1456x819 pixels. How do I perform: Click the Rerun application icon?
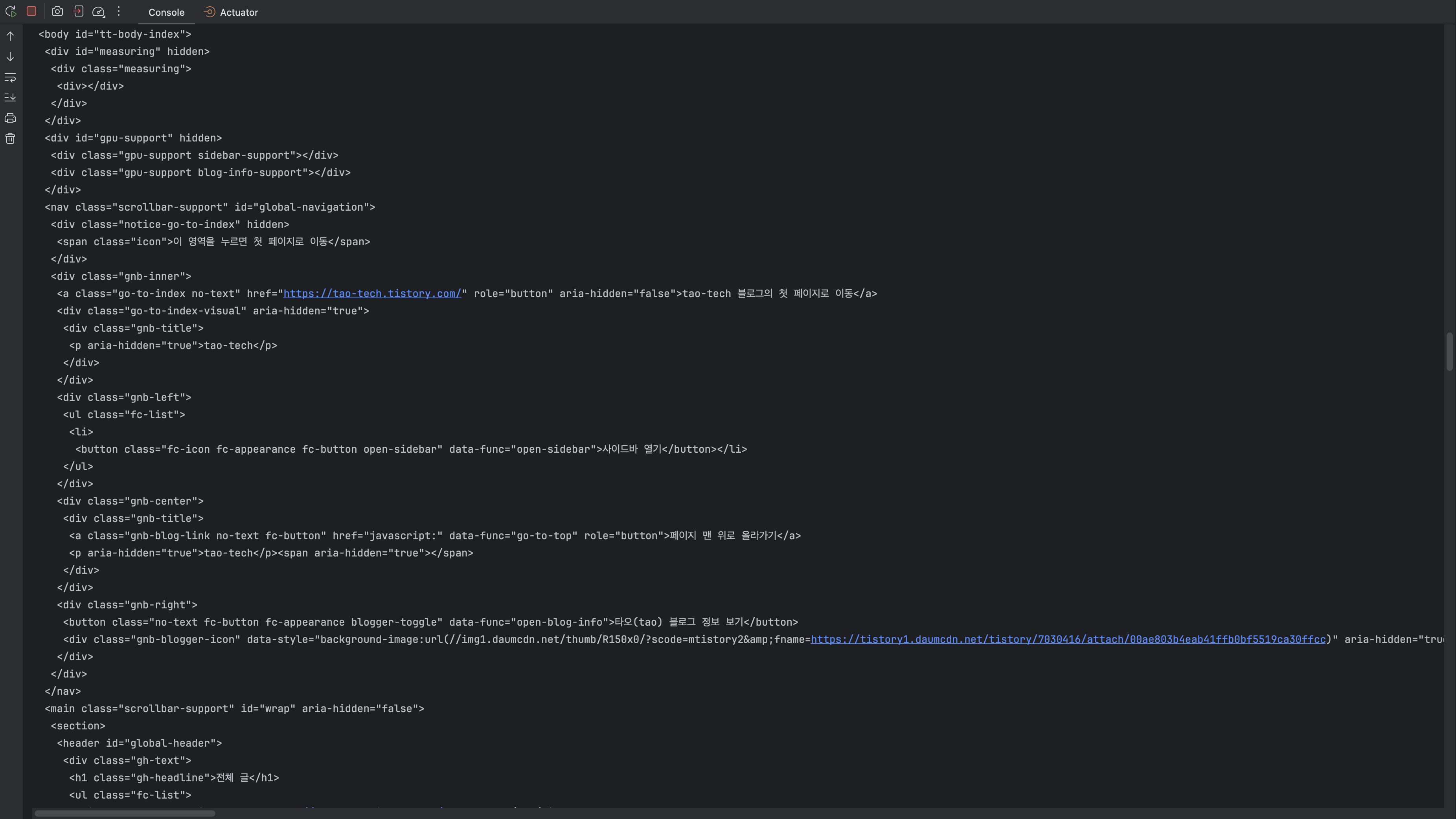[10, 11]
